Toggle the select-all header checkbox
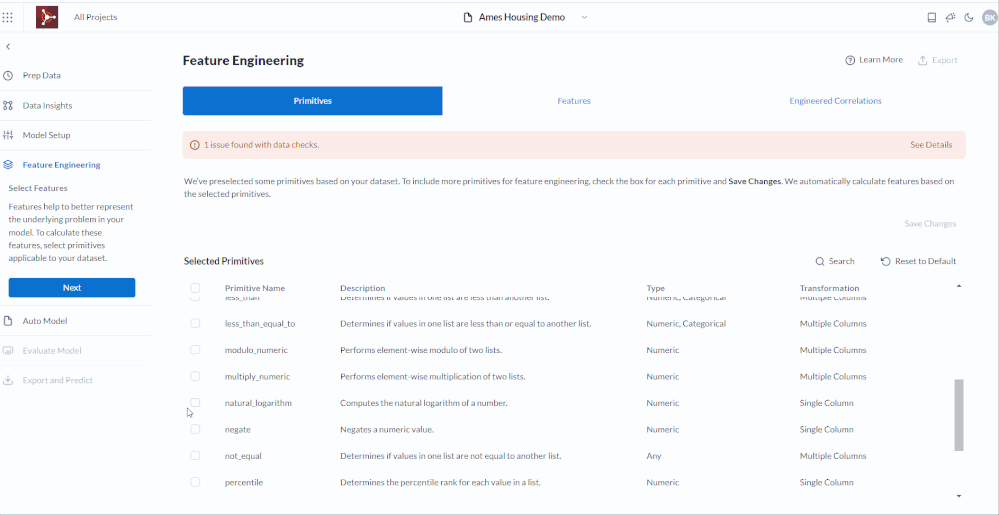The width and height of the screenshot is (999, 515). click(195, 288)
